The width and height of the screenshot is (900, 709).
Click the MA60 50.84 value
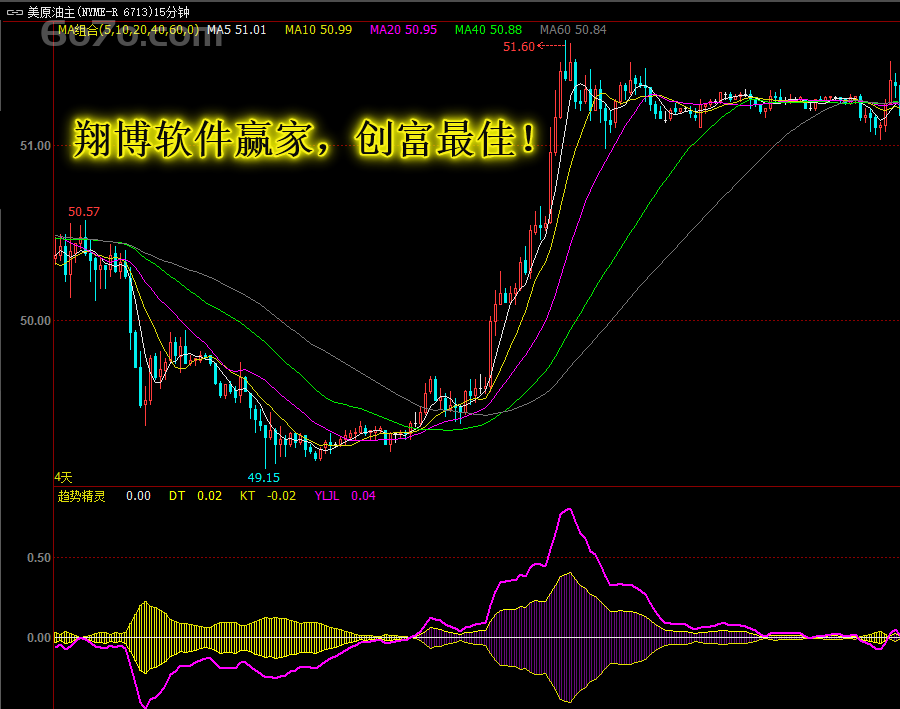[x=573, y=30]
